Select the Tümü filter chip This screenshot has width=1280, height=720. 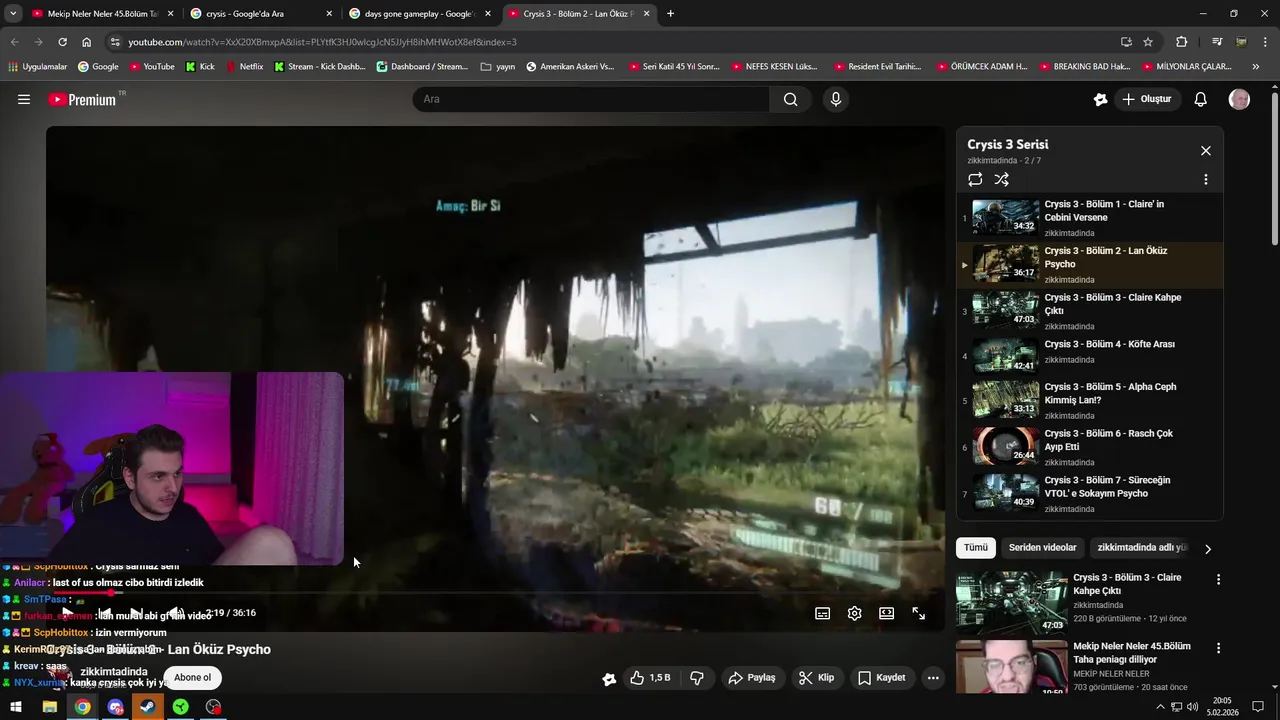click(x=976, y=548)
